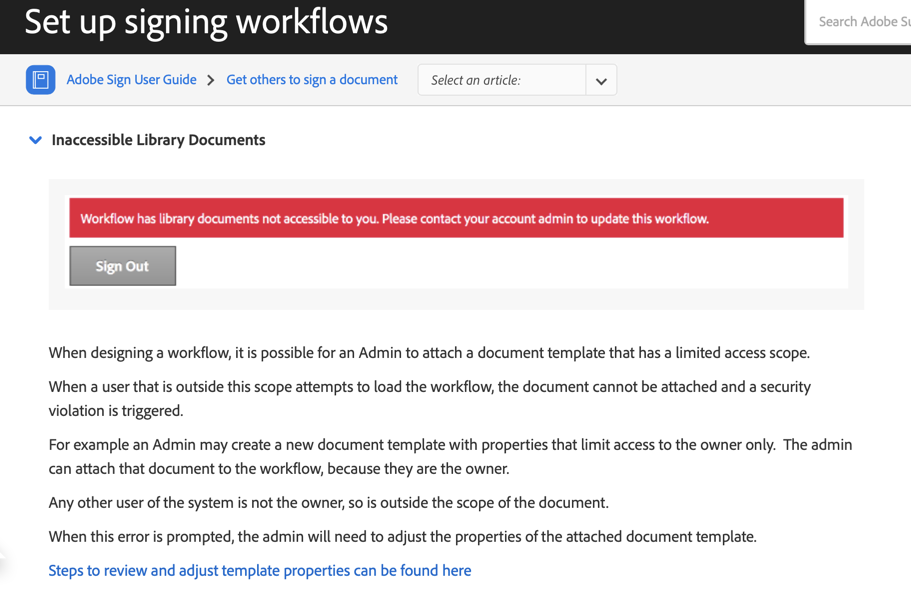The image size is (911, 616).
Task: Follow the Get others to sign a document link
Action: [311, 79]
